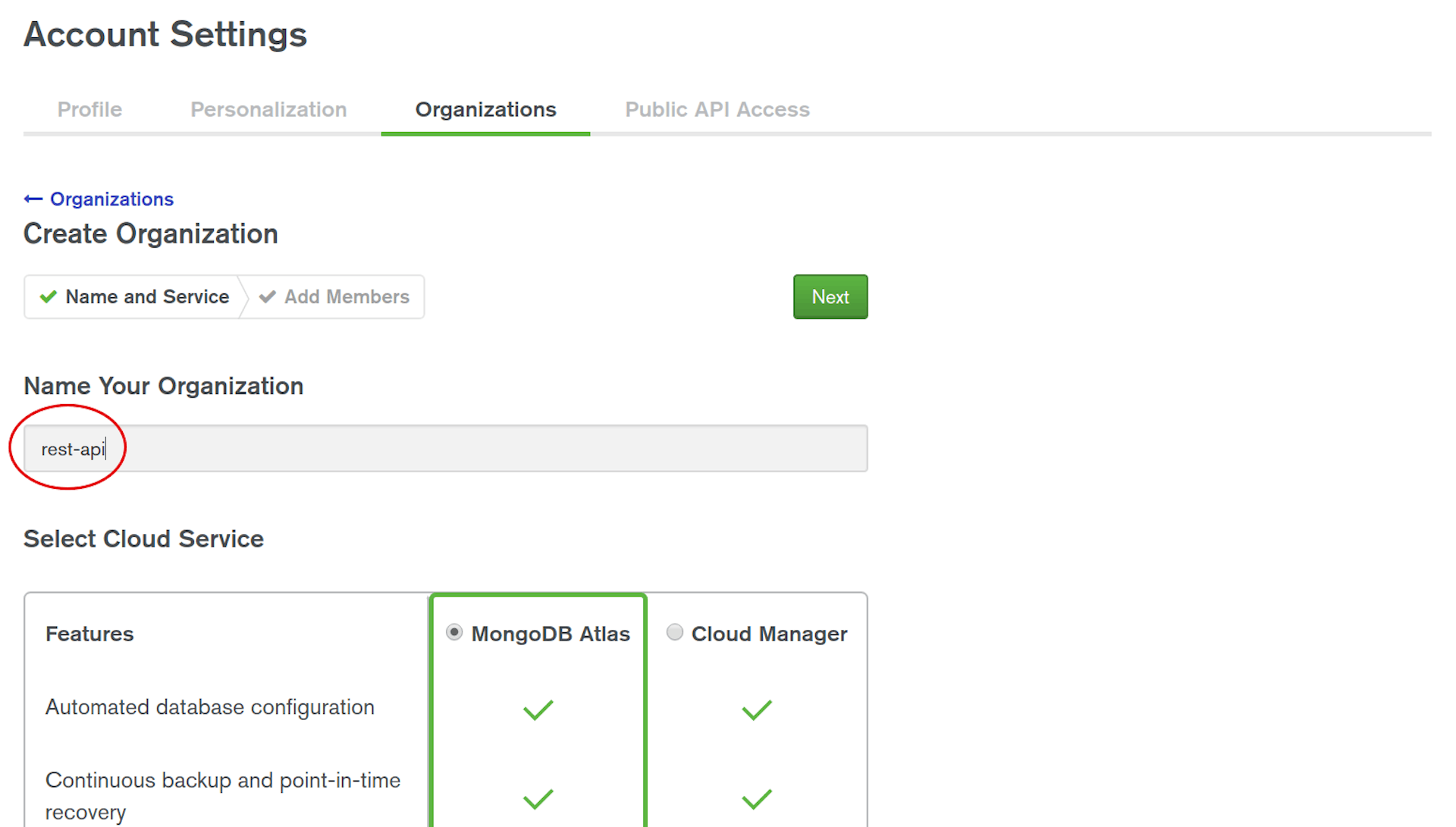Screen dimensions: 1456x827
Task: Select the Organizations tab
Action: 485,109
